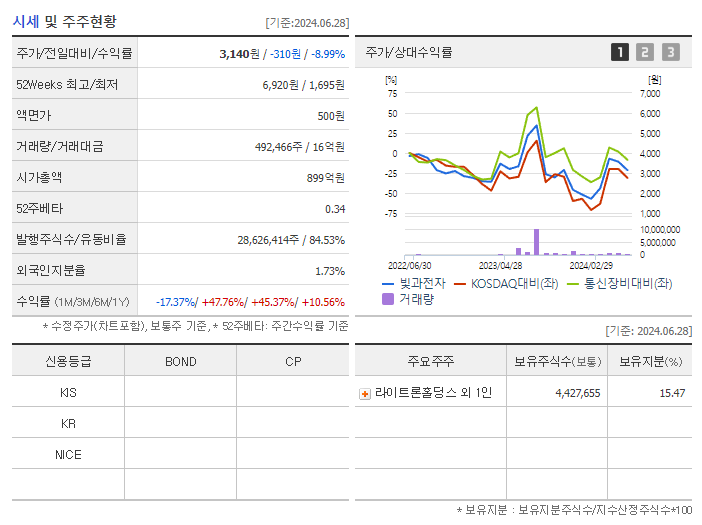Click the daily return -8.99%
The height and width of the screenshot is (525, 702).
[x=328, y=54]
